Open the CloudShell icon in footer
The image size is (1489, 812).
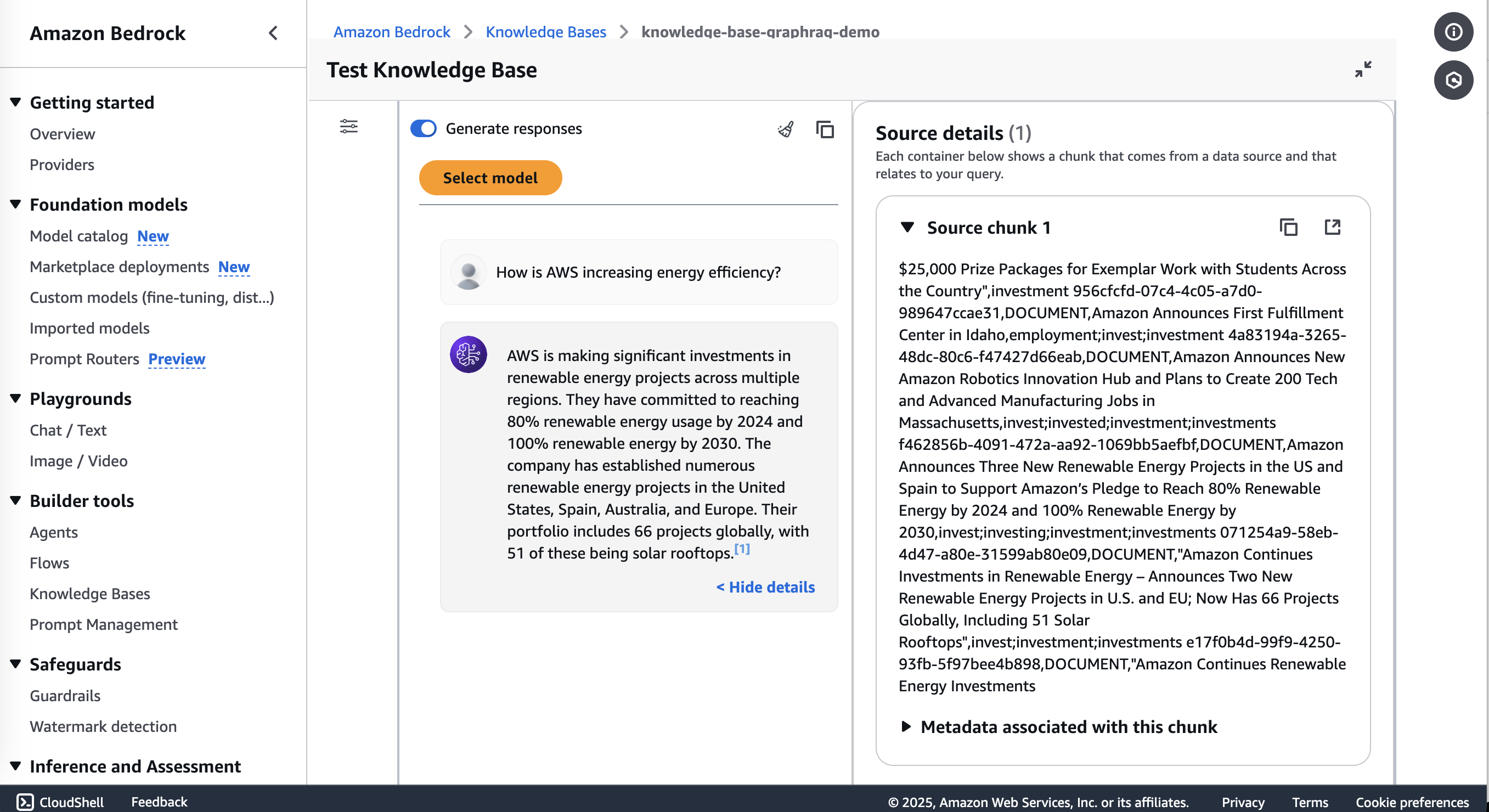tap(25, 801)
